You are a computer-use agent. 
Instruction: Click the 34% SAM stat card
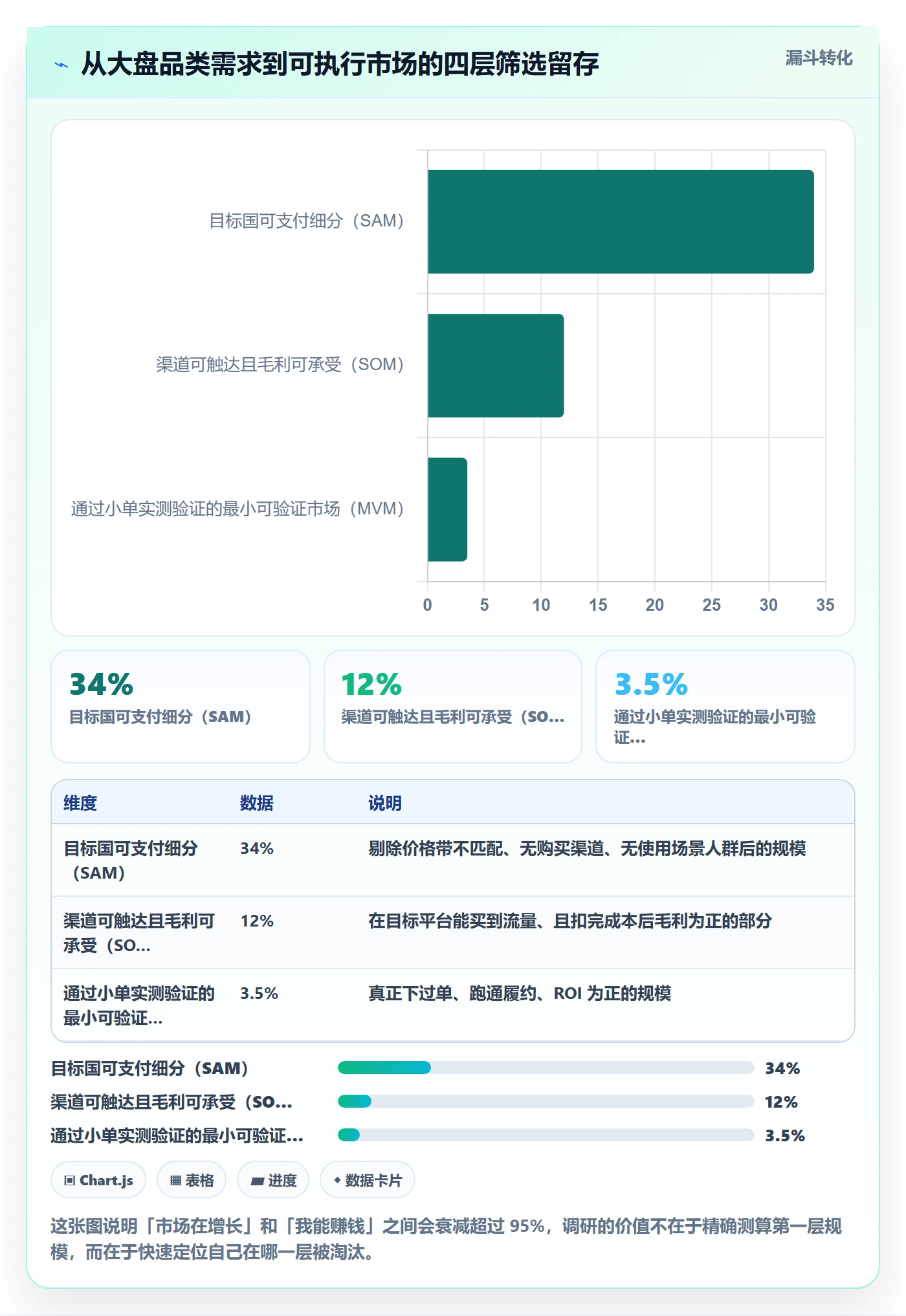point(181,707)
